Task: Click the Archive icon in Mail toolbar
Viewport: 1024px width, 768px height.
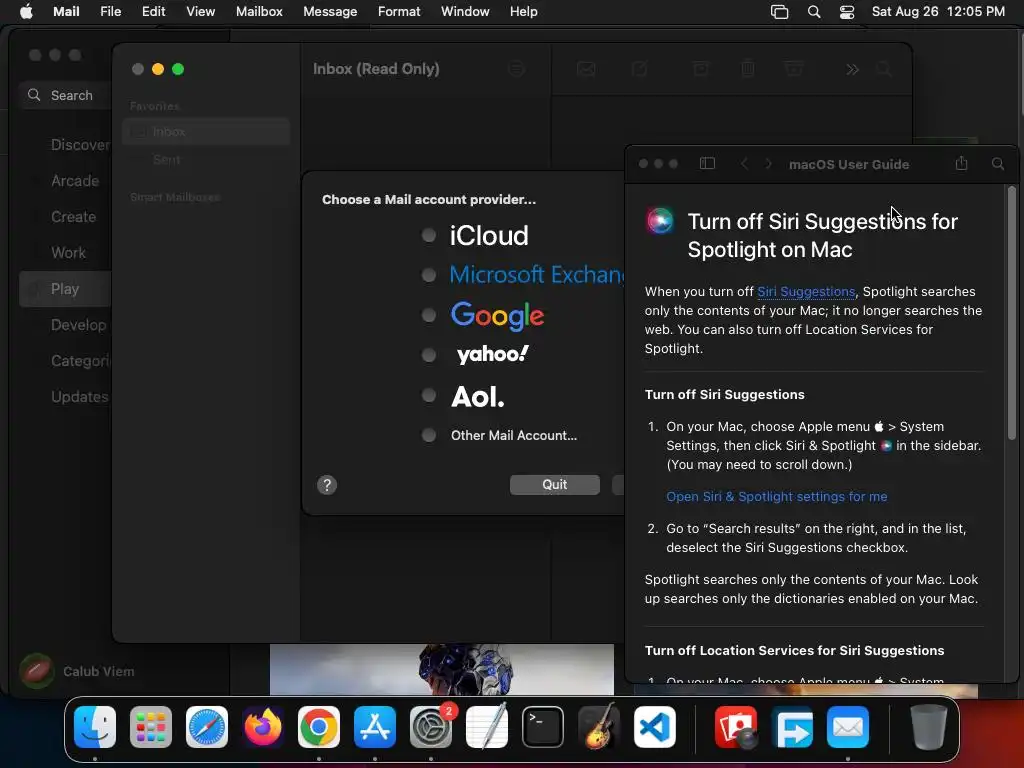Action: point(701,69)
